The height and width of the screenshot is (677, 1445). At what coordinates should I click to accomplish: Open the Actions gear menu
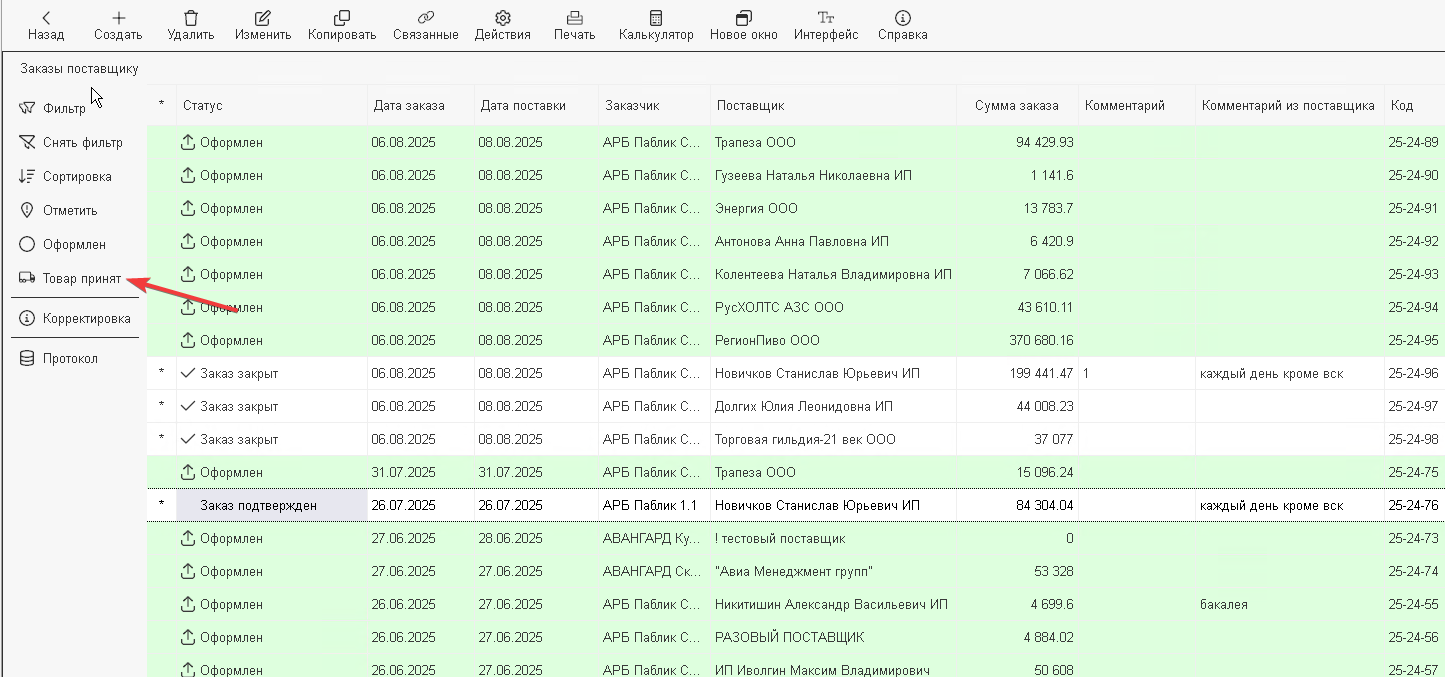503,18
